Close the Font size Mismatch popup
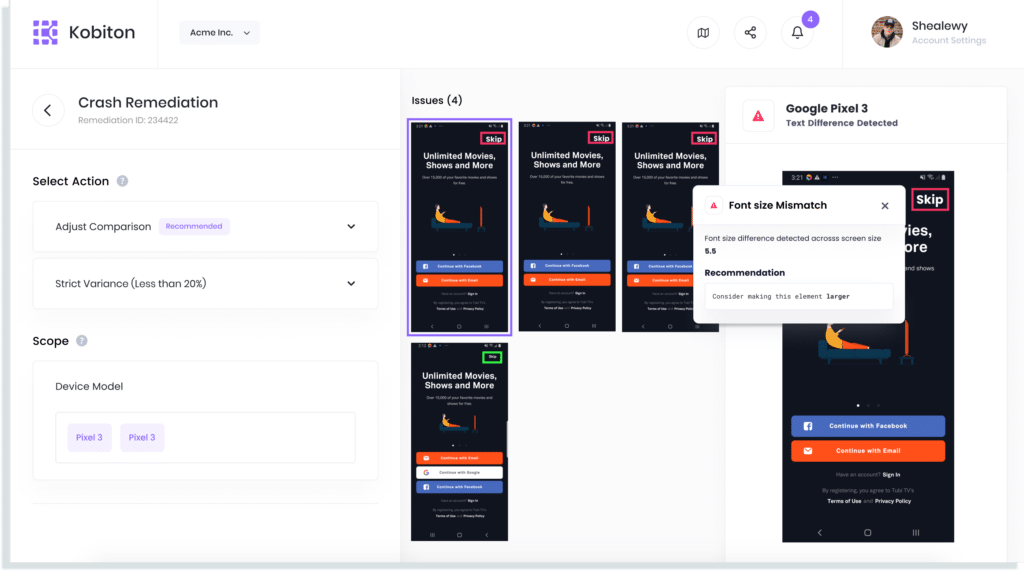Viewport: 1024px width, 571px height. pyautogui.click(x=884, y=206)
